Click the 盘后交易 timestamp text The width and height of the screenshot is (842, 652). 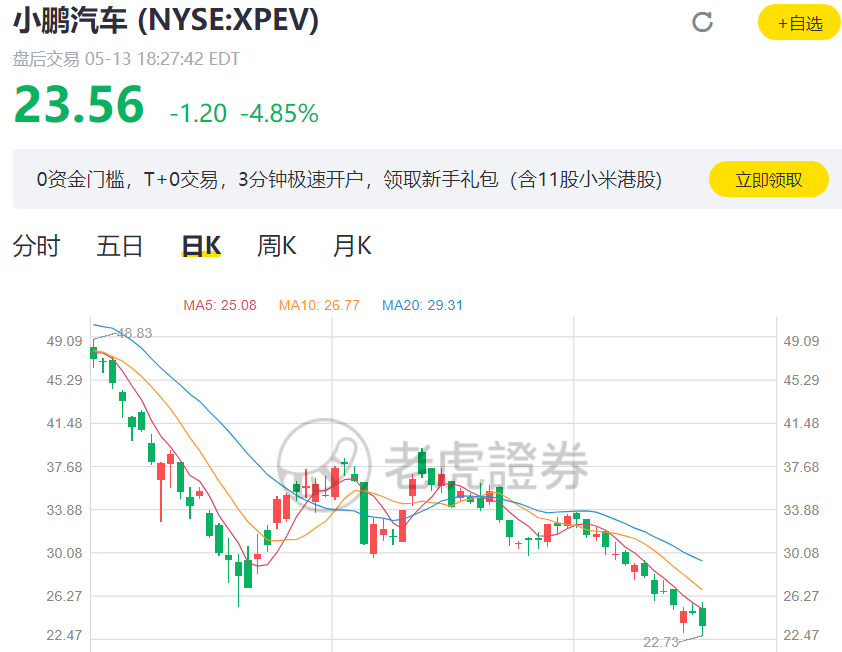(x=126, y=58)
